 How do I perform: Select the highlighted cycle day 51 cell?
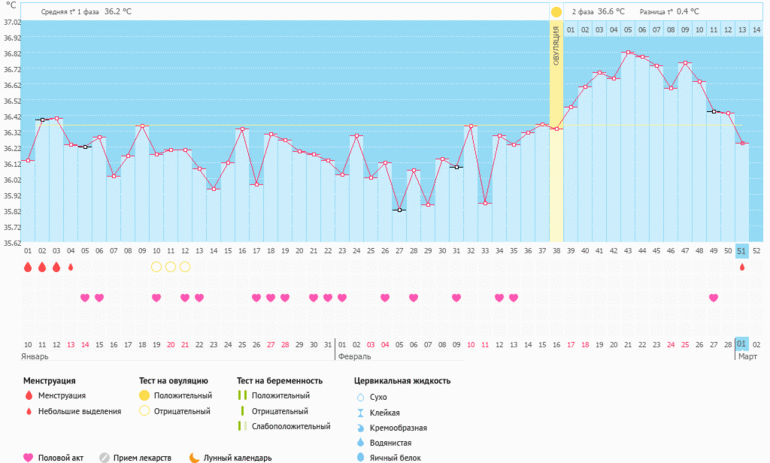[x=742, y=251]
